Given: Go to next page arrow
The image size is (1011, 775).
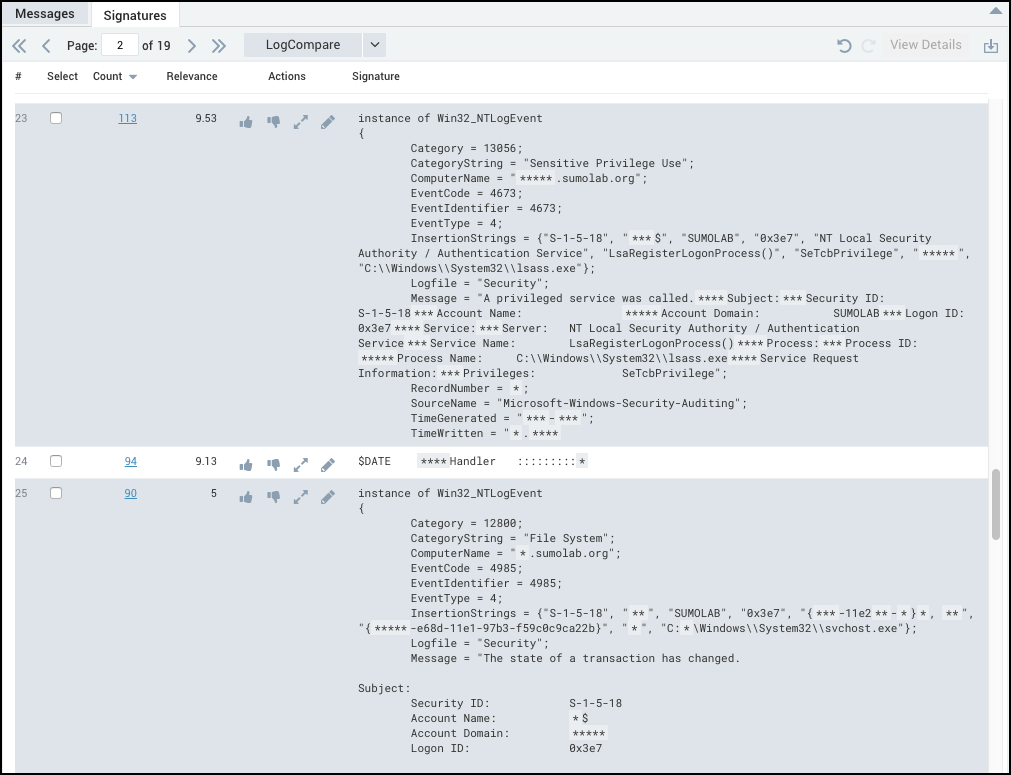Looking at the screenshot, I should point(192,46).
